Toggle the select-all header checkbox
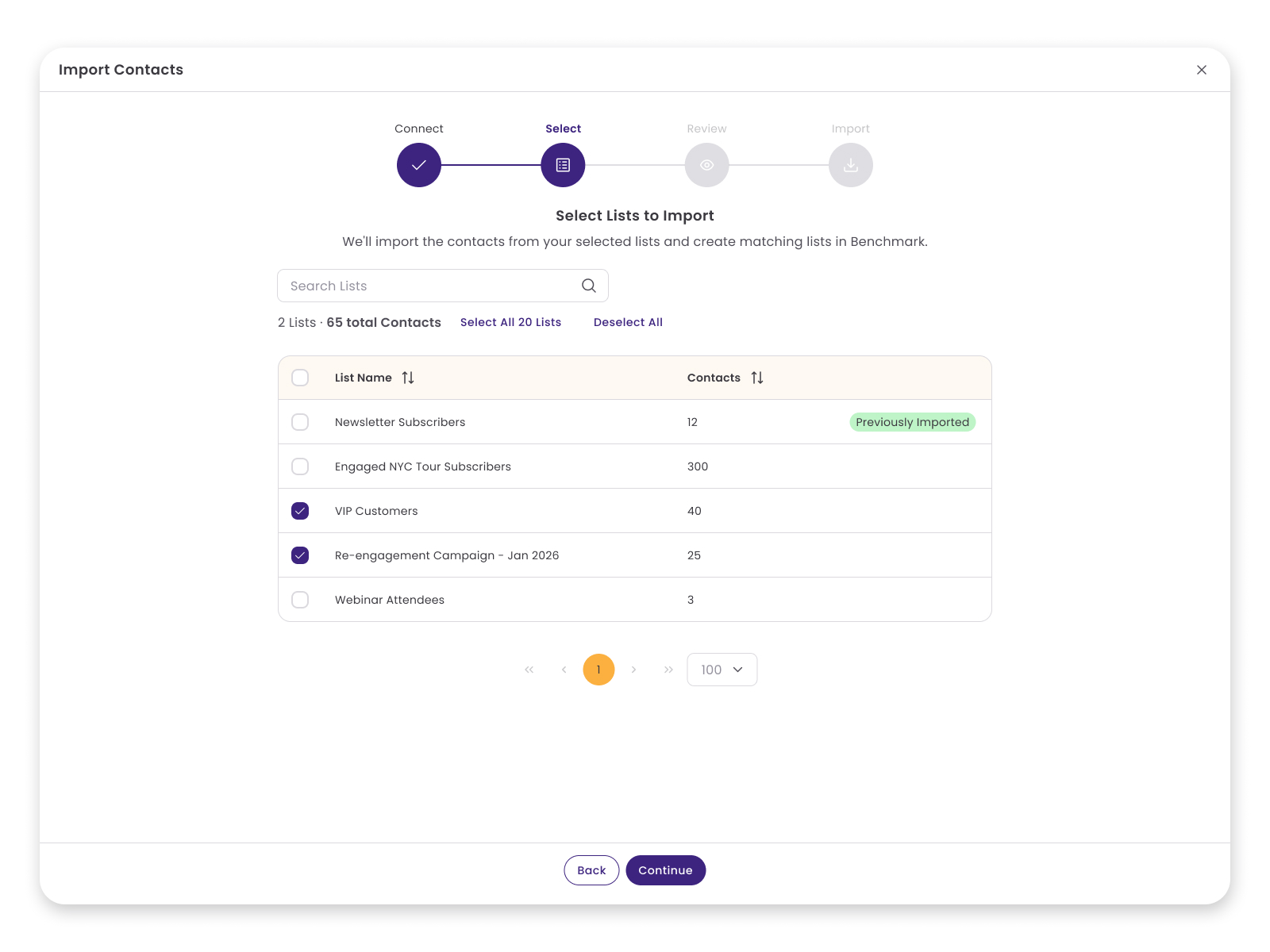This screenshot has width=1270, height=952. coord(300,378)
